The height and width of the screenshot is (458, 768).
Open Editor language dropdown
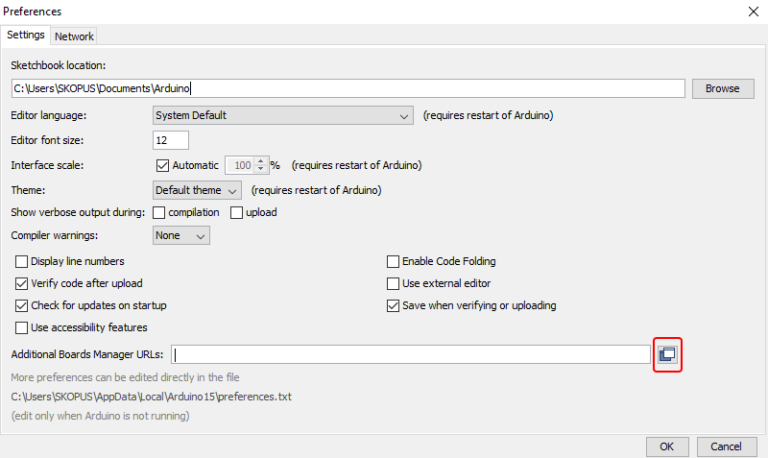(x=282, y=116)
